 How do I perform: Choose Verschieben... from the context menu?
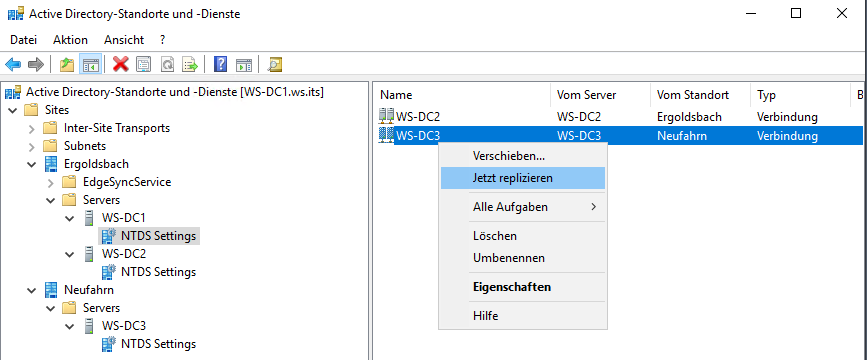(523, 156)
